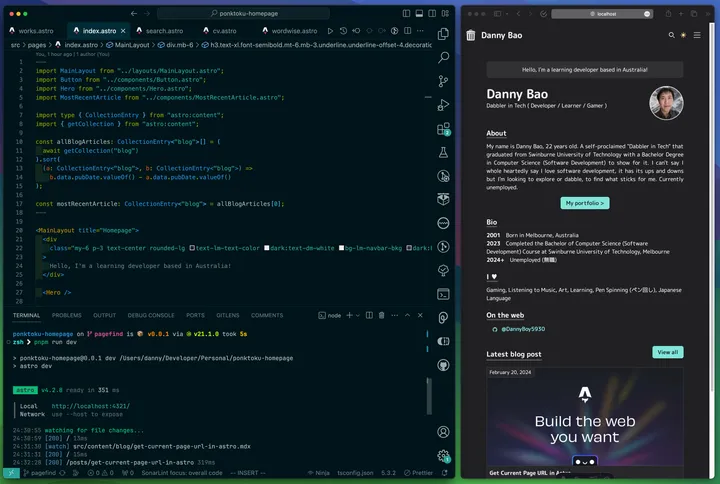
Task: Toggle light/dark theme on Danny Bao site
Action: tap(683, 35)
